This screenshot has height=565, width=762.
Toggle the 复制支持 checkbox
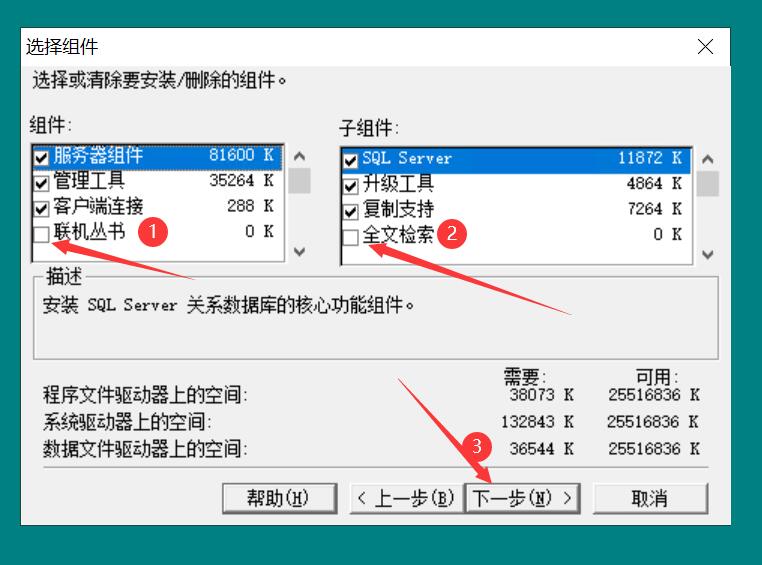tap(350, 212)
